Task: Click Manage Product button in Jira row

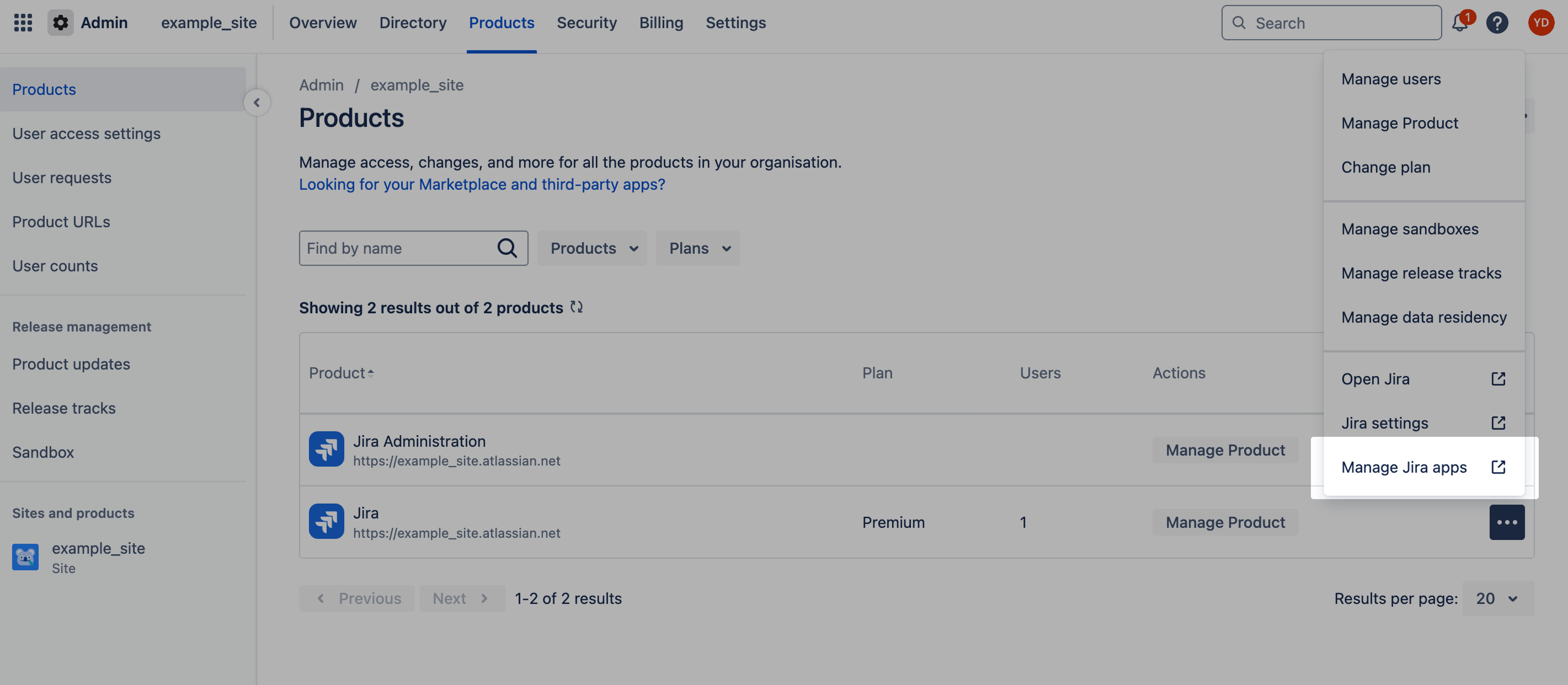Action: 1225,522
